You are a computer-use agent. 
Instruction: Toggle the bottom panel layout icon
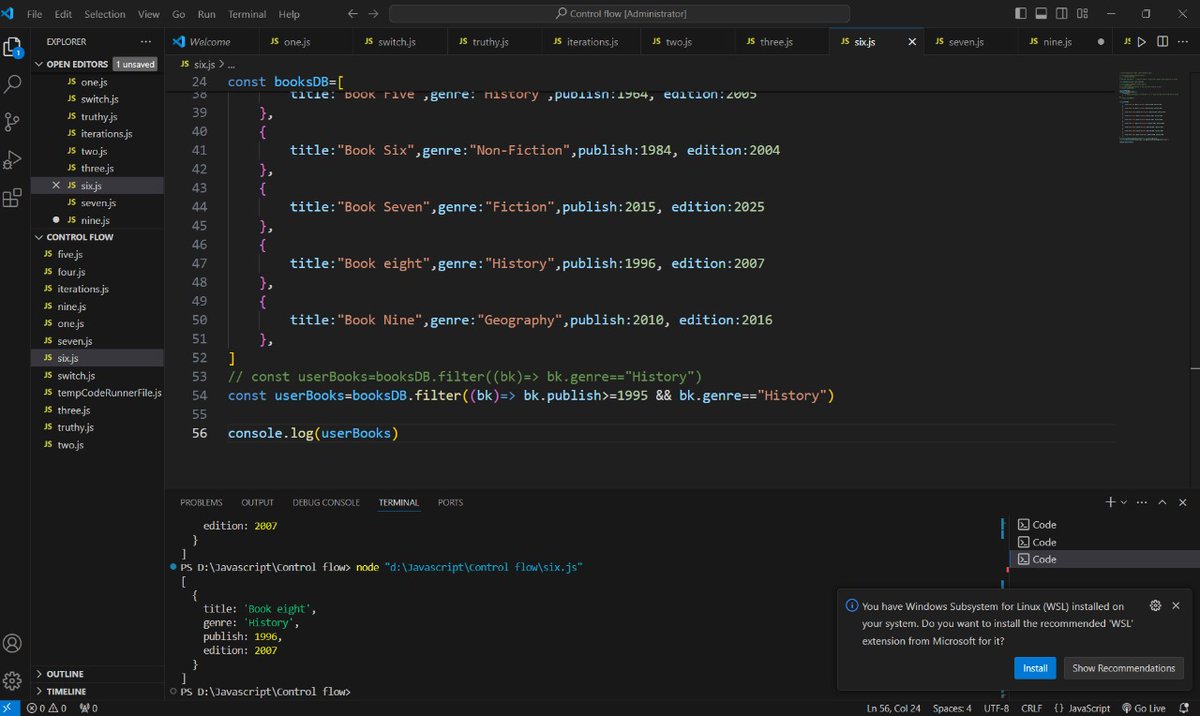[1041, 14]
